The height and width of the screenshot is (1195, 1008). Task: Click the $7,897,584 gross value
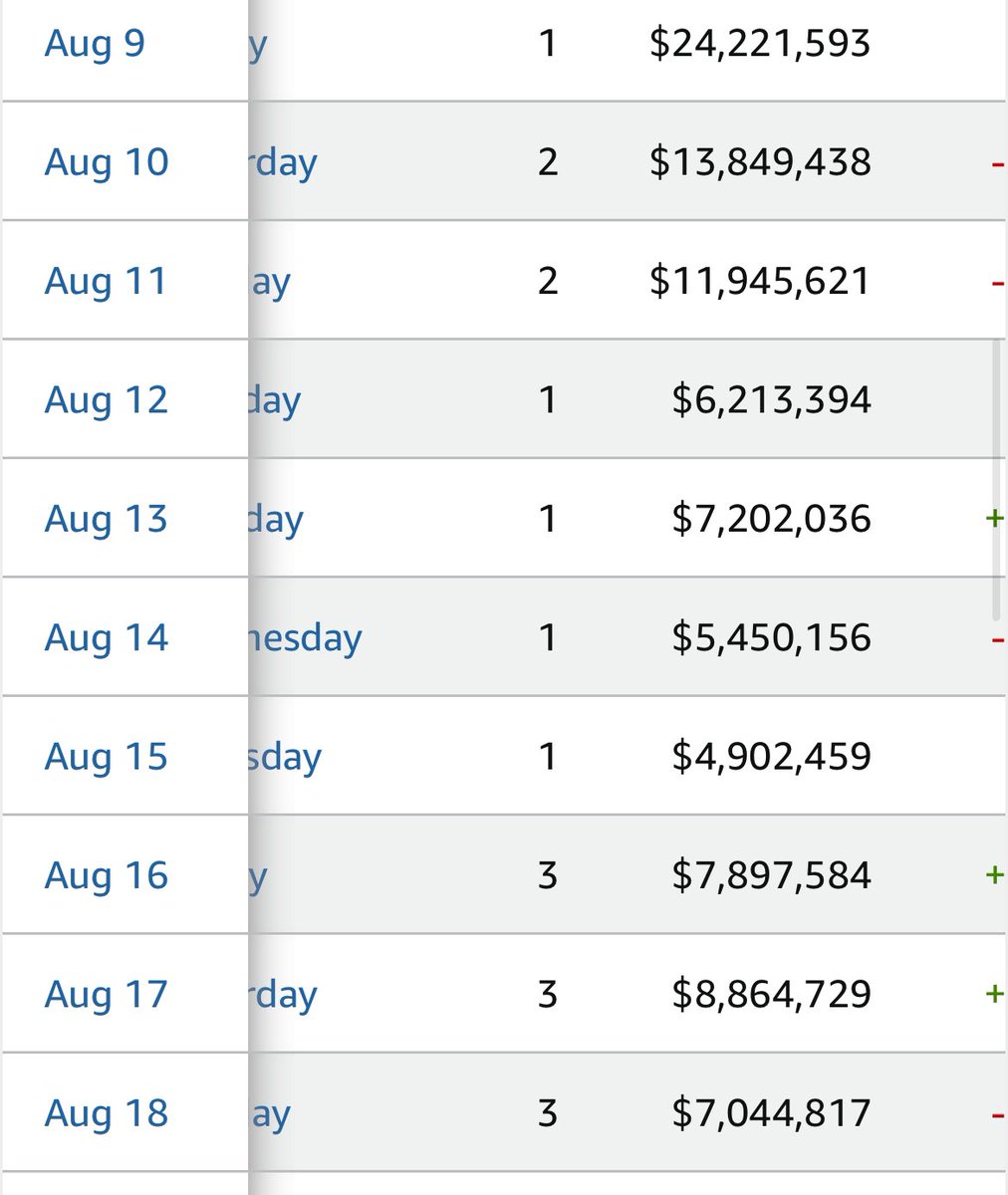coord(771,876)
